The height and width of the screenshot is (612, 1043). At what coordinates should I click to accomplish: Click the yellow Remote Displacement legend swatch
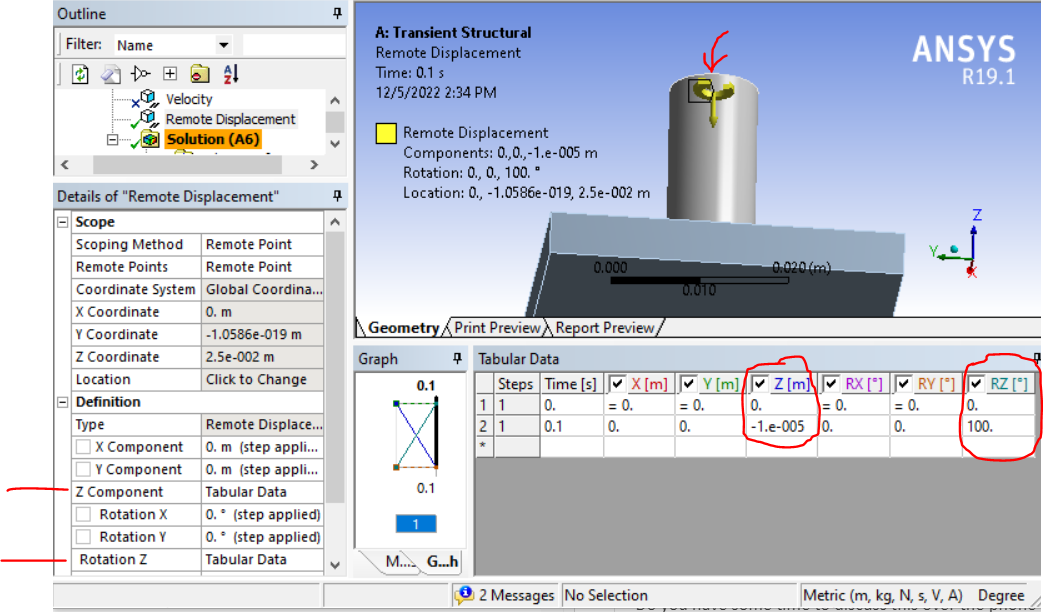(384, 133)
